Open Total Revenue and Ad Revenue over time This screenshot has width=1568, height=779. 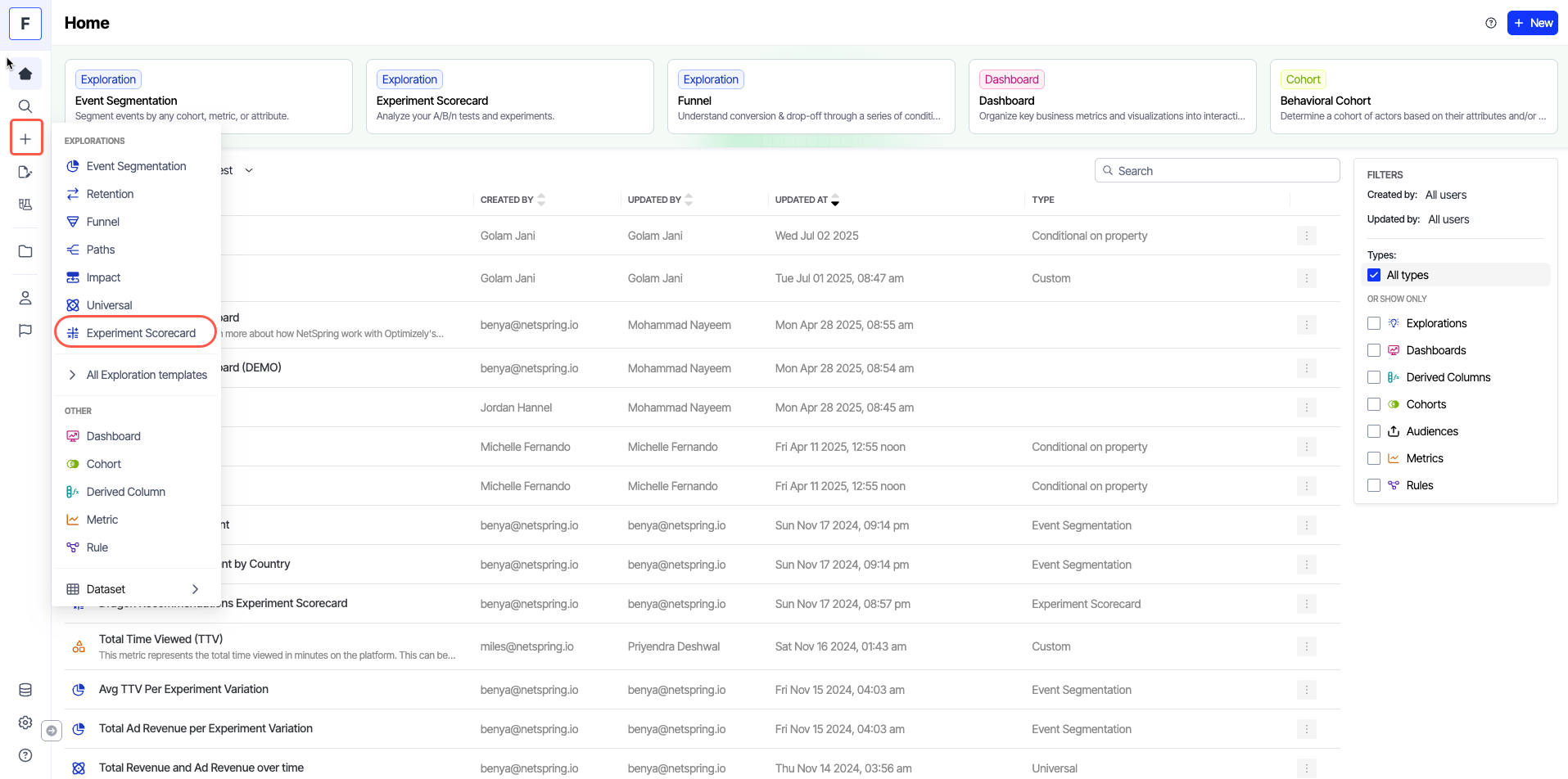coord(201,768)
